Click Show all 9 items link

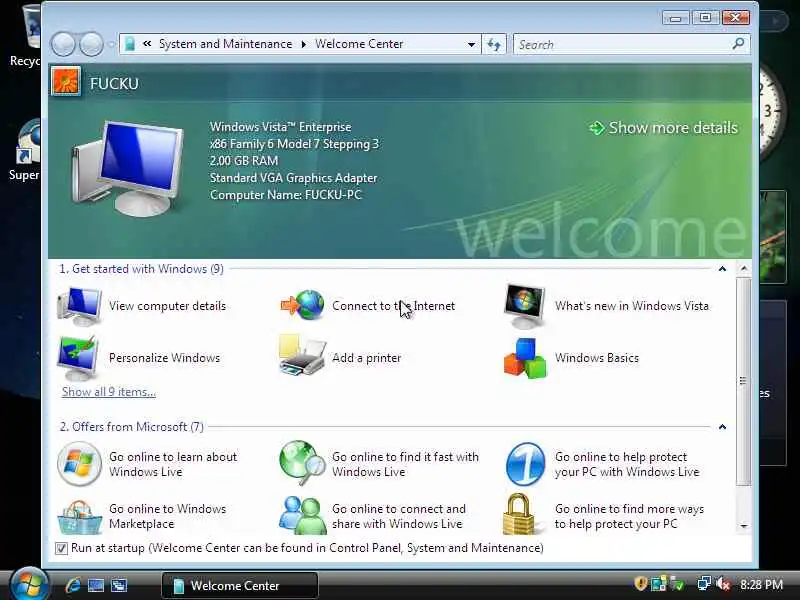109,392
